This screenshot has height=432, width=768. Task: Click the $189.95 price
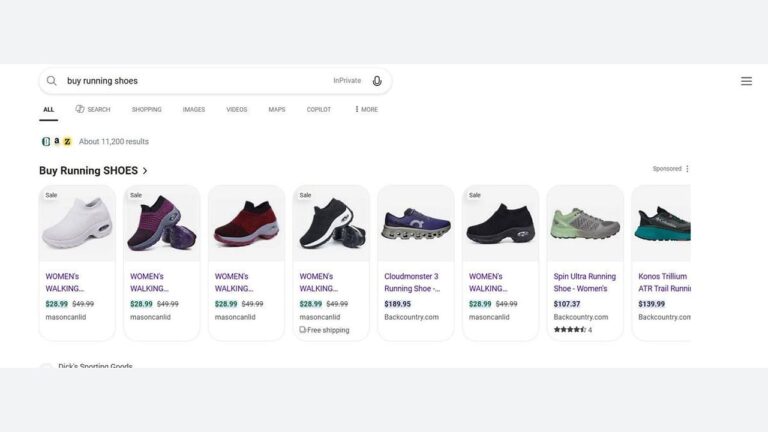(x=397, y=304)
